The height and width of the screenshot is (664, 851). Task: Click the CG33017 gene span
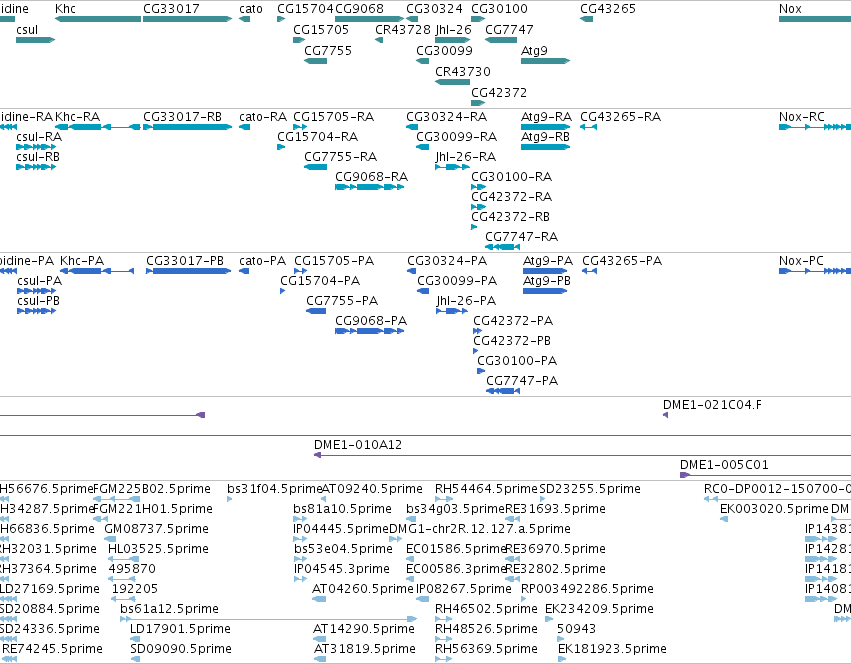(x=187, y=19)
